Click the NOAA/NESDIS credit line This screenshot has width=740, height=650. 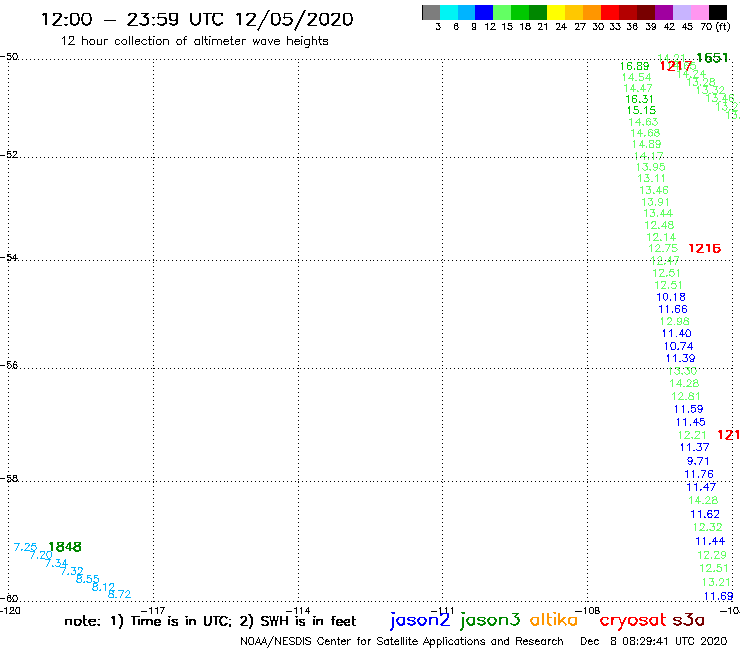(x=402, y=641)
